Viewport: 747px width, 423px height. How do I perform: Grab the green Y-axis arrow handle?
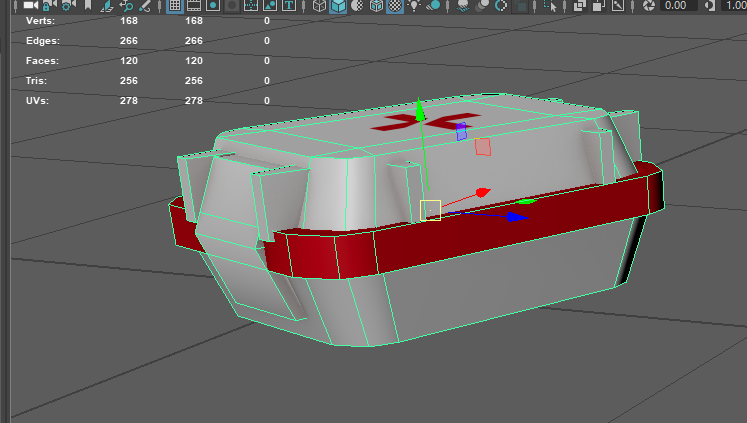pyautogui.click(x=419, y=110)
